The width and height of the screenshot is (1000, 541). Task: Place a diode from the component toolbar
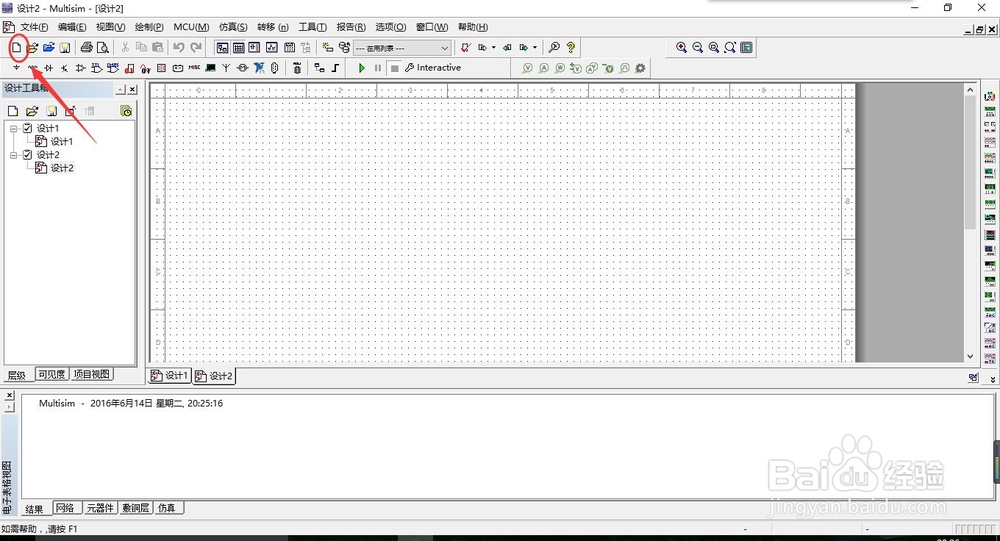(48, 68)
